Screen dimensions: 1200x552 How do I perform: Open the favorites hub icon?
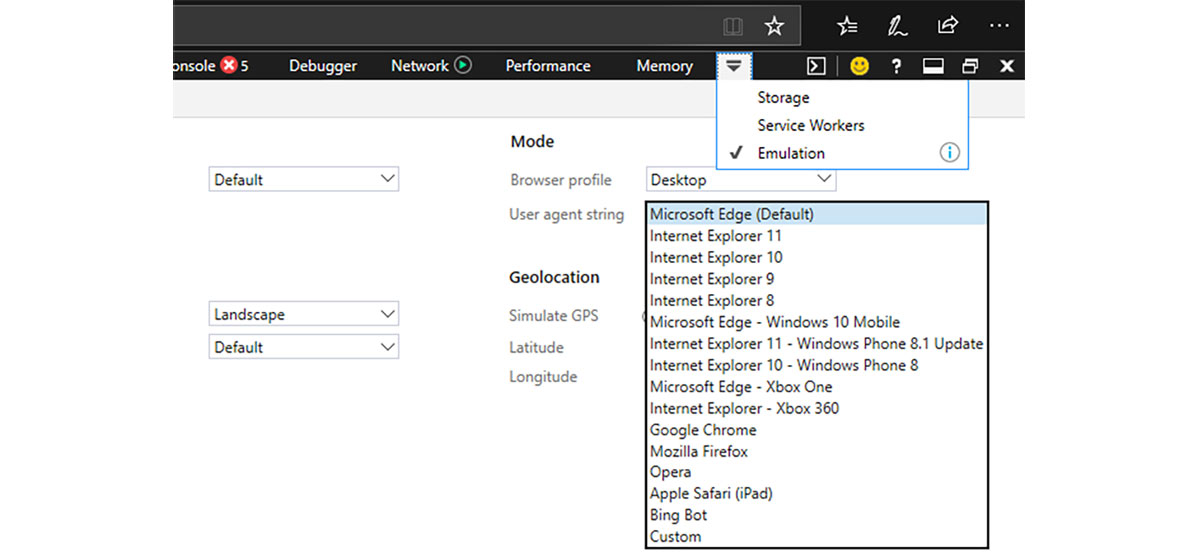click(847, 26)
